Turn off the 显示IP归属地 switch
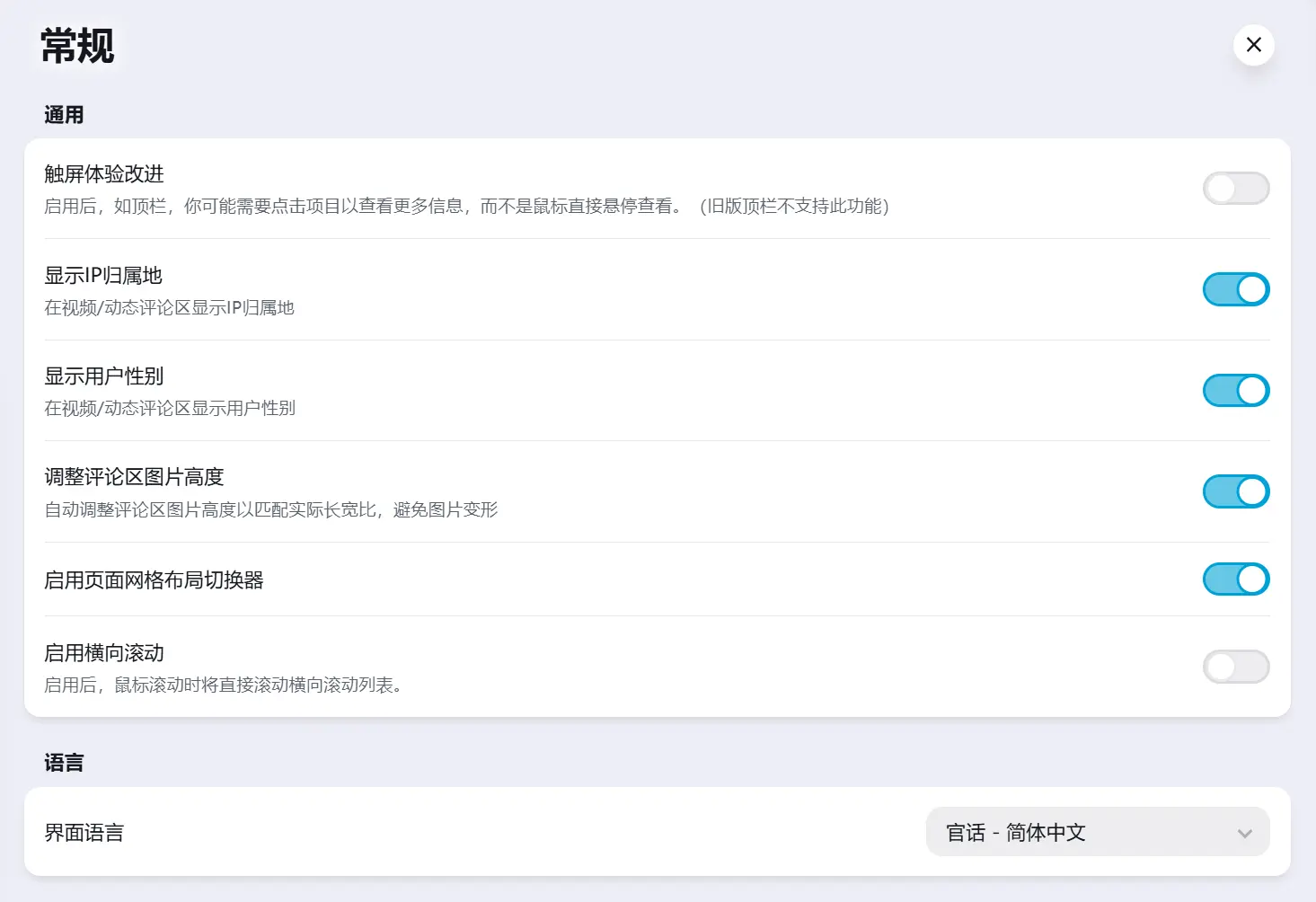Image resolution: width=1316 pixels, height=902 pixels. (1235, 289)
